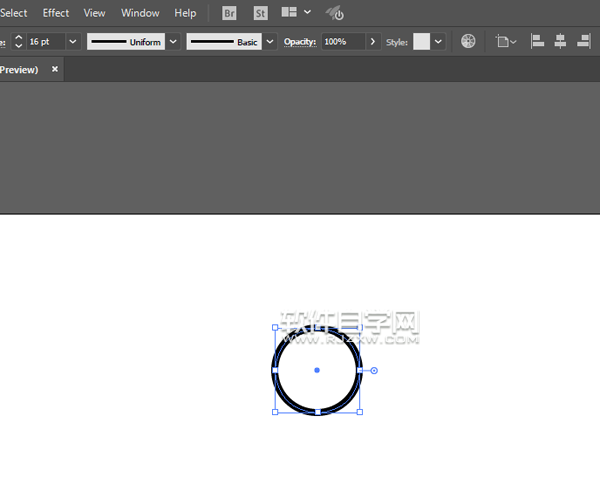Click the horizontal align right icon
600x491 pixels.
(x=584, y=42)
